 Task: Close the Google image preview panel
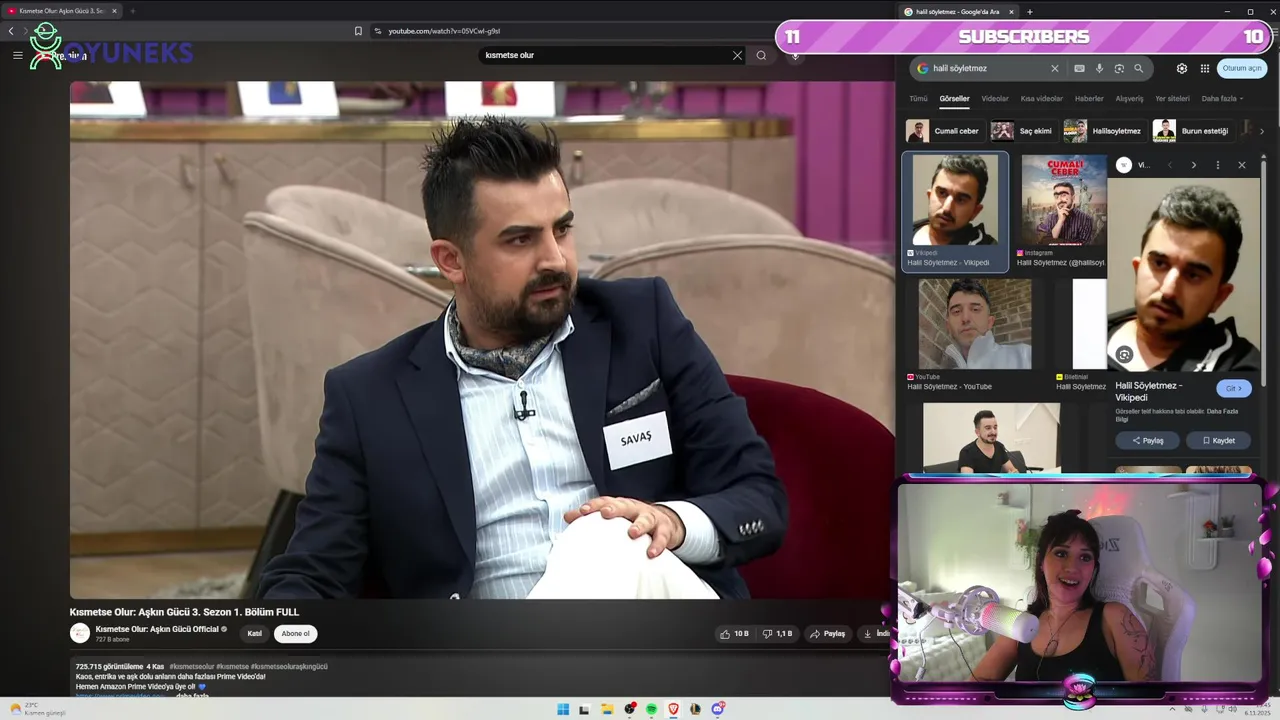click(x=1242, y=165)
